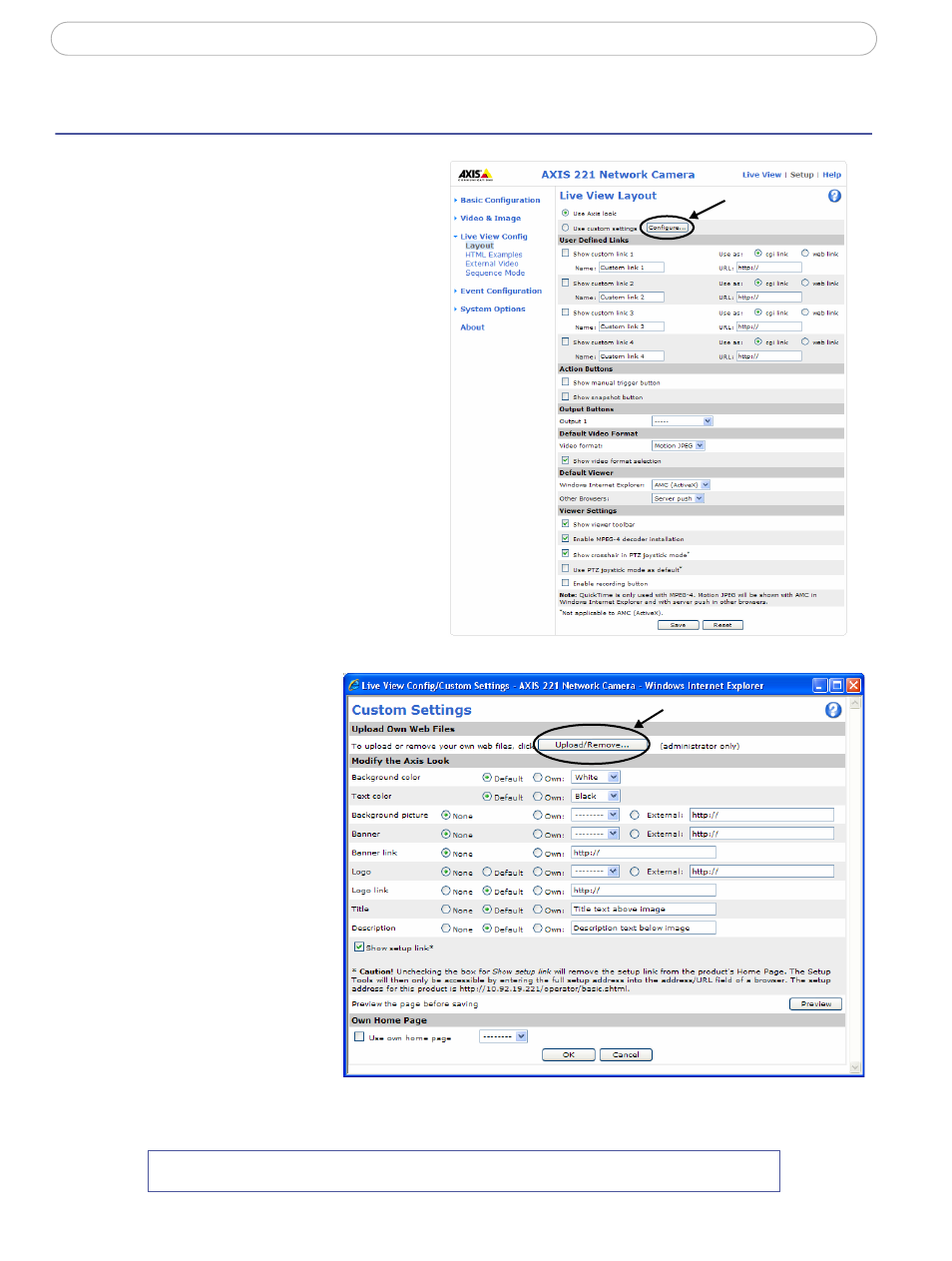Click Internet Explorer icon in Custom Settings title bar
The height and width of the screenshot is (1261, 952).
(353, 685)
